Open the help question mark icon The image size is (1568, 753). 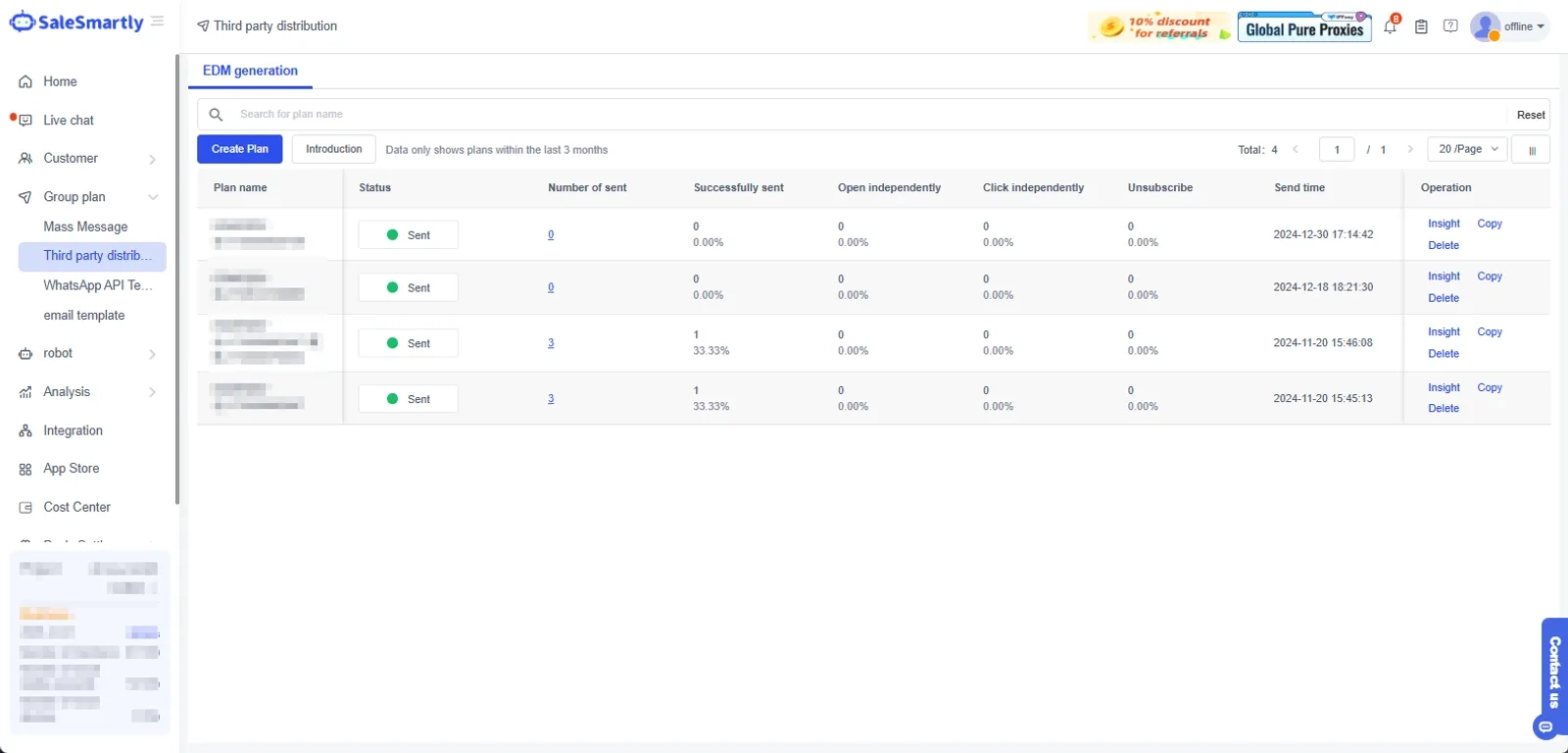pos(1450,26)
